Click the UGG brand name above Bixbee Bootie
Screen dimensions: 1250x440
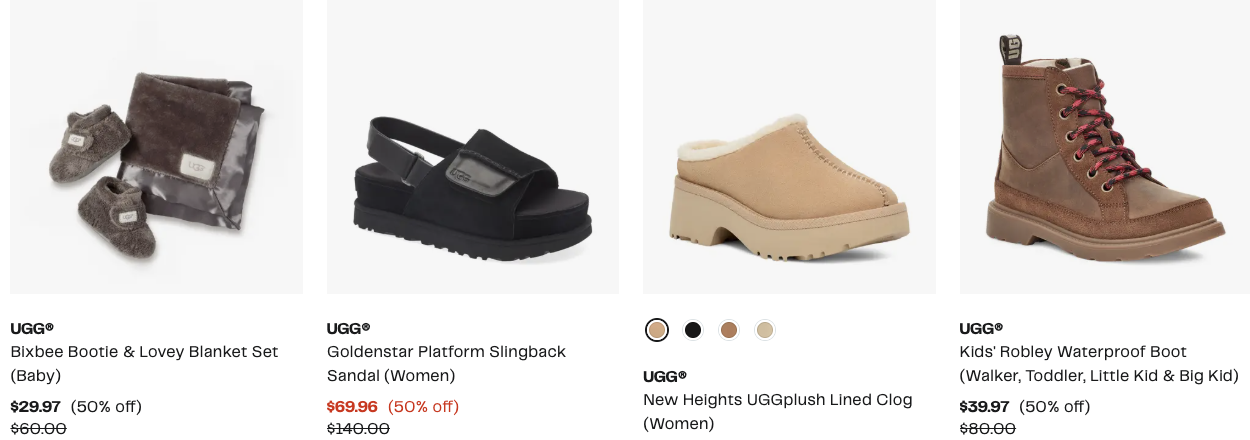pyautogui.click(x=32, y=328)
